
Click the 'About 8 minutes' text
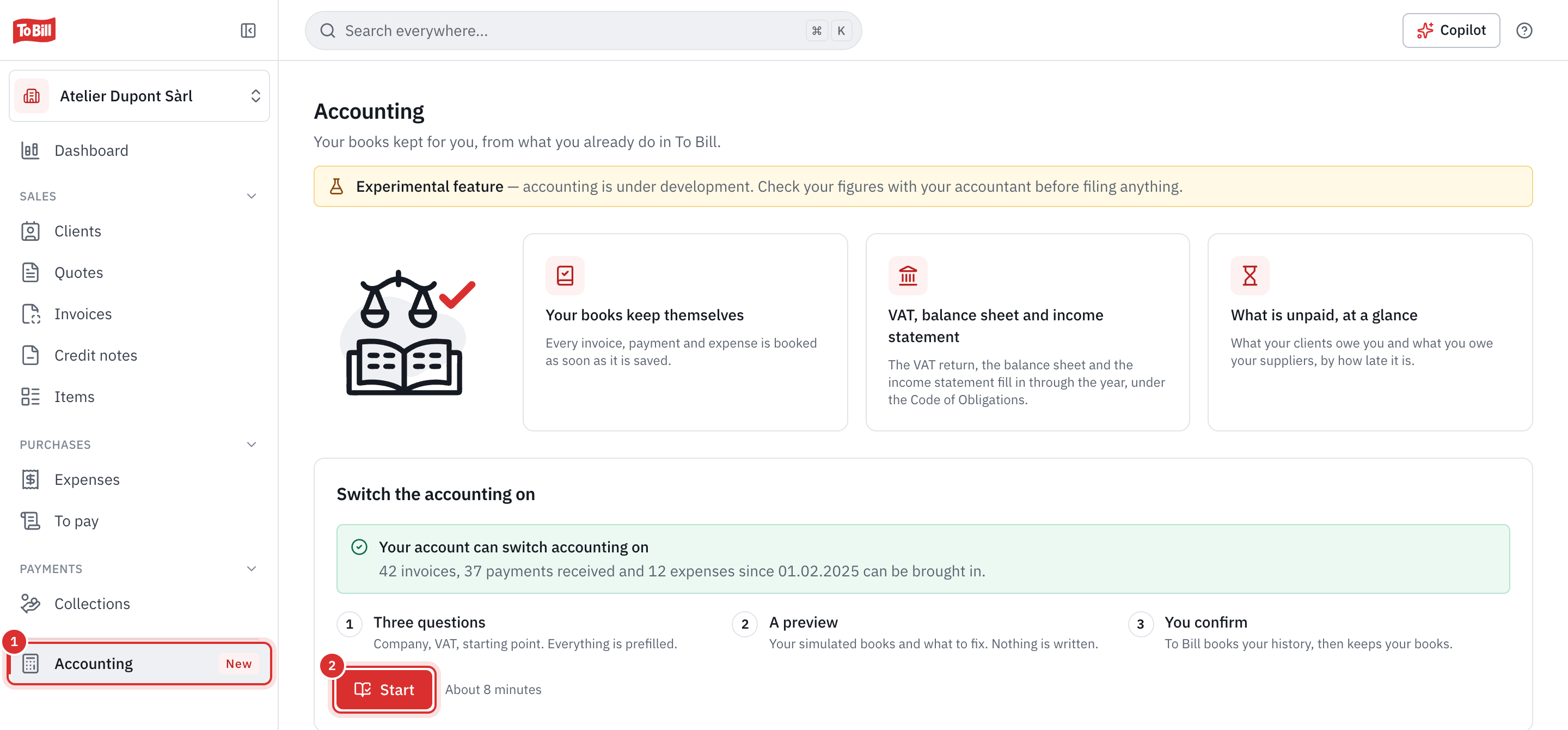(493, 690)
